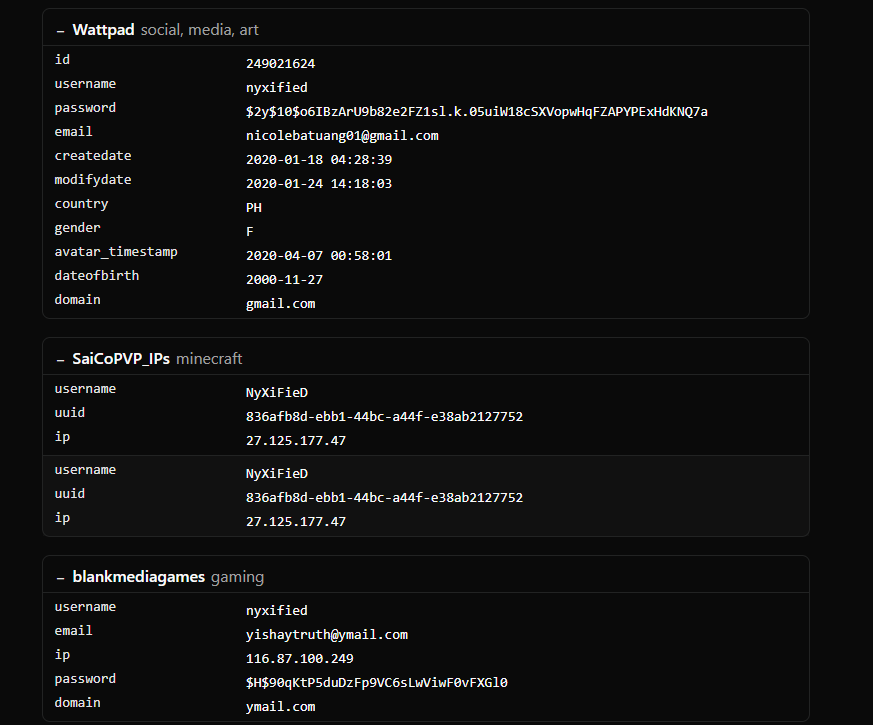
Task: Select the country value PH
Action: tap(254, 208)
